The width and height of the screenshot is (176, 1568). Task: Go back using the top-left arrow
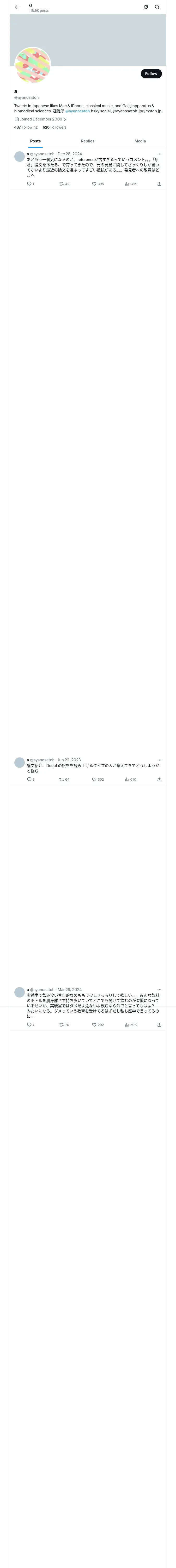(x=17, y=7)
